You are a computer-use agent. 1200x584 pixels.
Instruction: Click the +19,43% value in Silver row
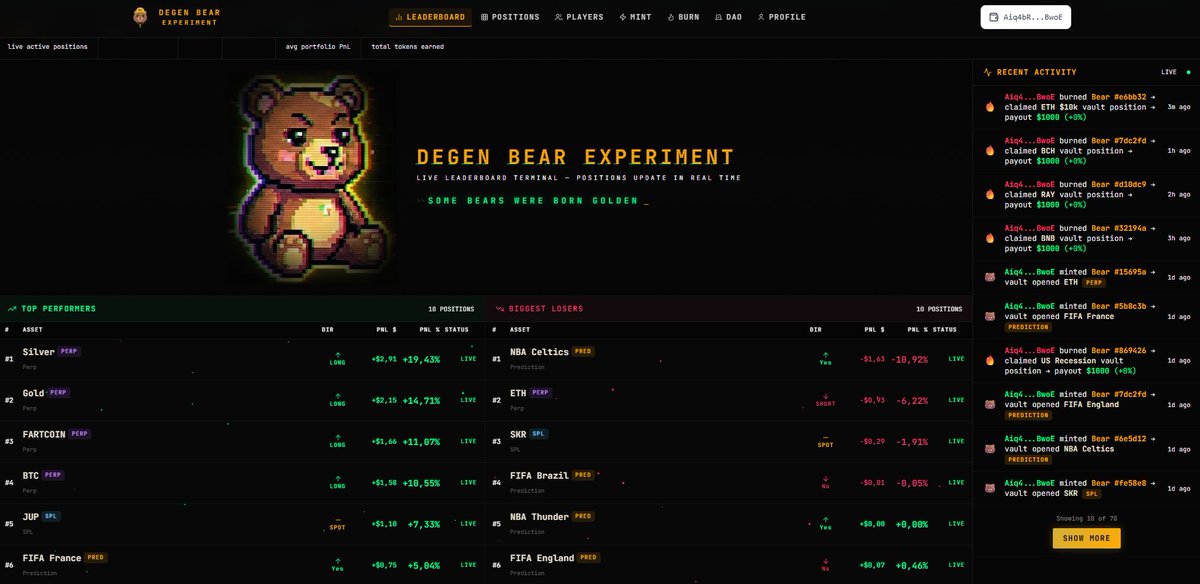click(x=421, y=359)
